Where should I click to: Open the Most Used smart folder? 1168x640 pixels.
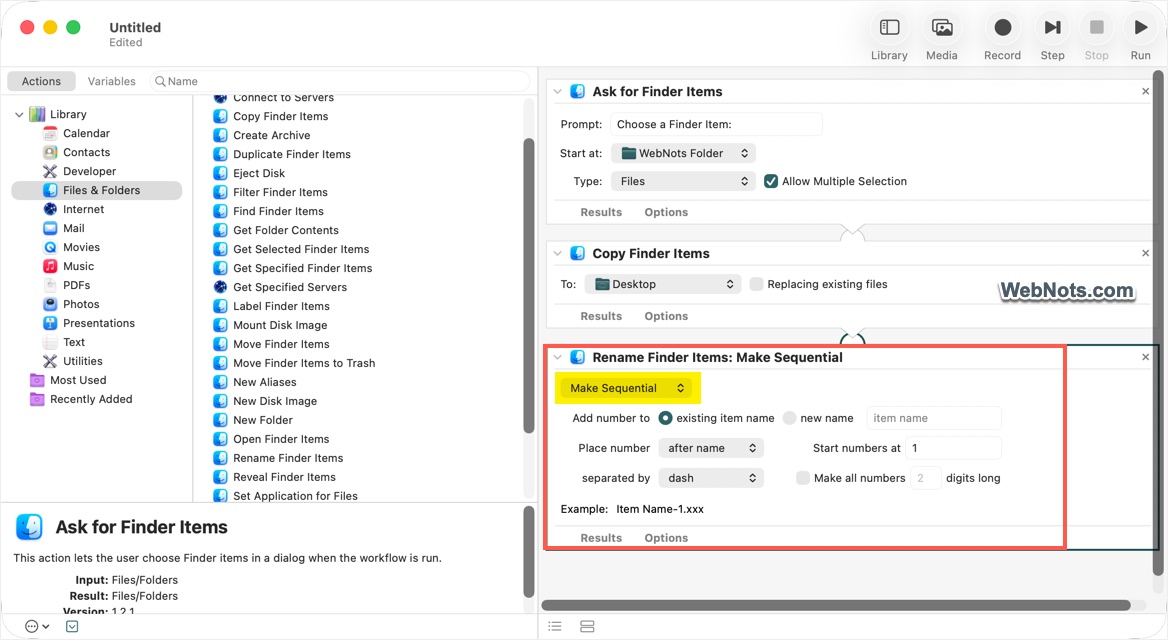click(x=78, y=380)
